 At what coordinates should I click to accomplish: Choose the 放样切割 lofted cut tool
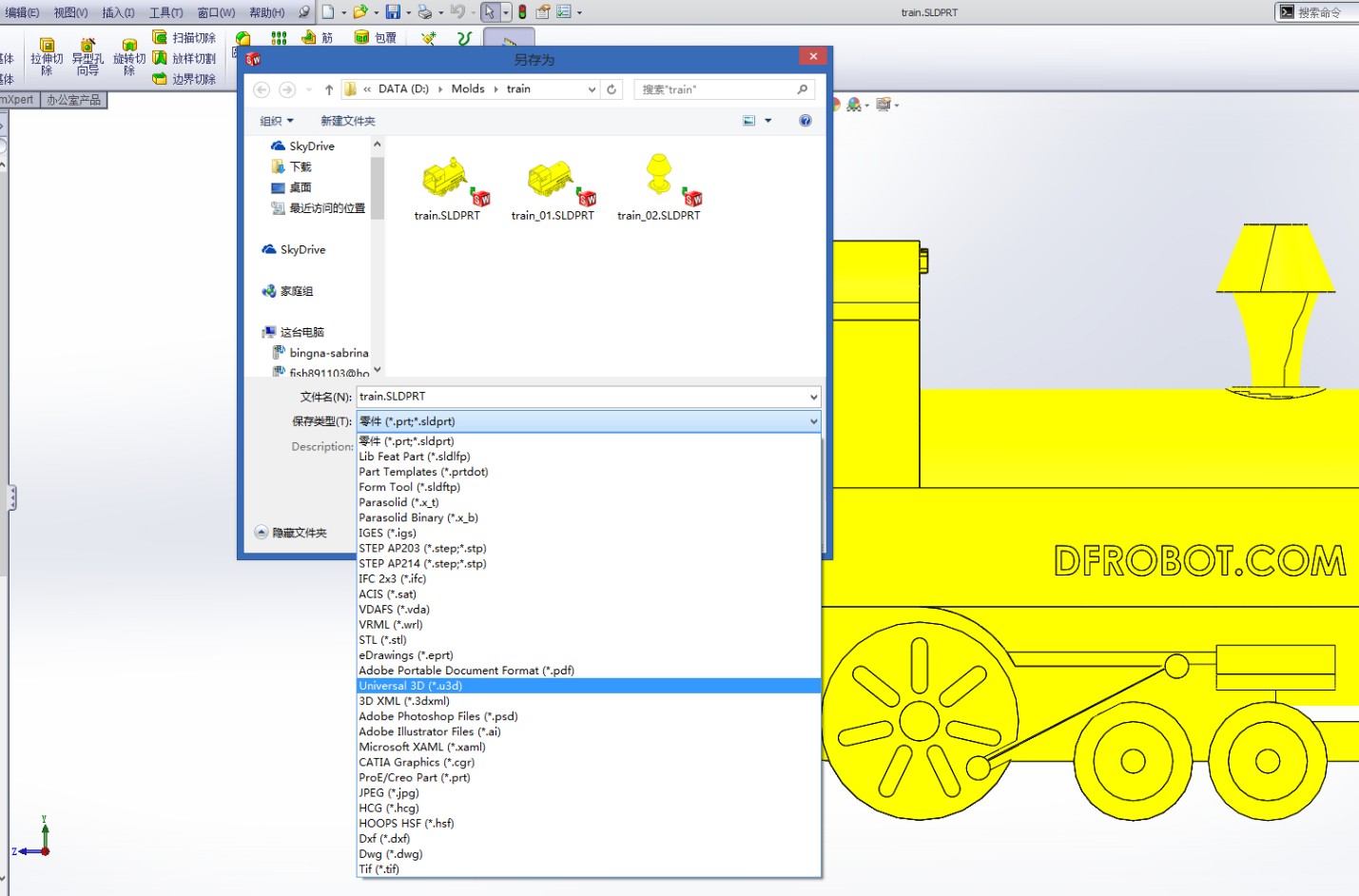coord(184,58)
